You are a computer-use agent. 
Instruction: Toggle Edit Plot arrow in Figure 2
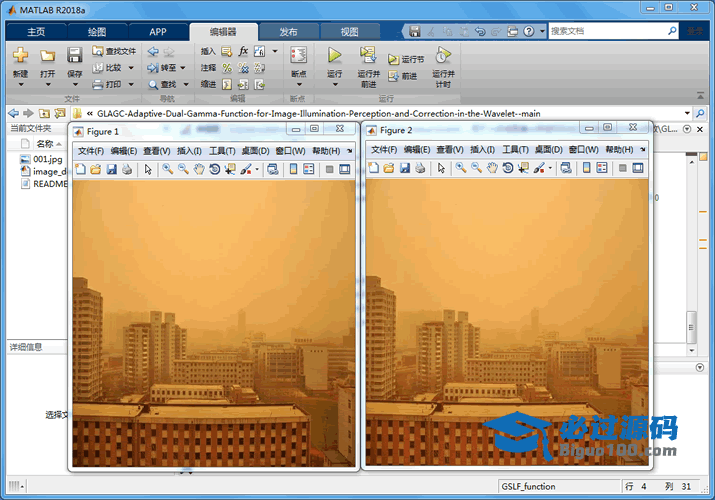(x=441, y=168)
